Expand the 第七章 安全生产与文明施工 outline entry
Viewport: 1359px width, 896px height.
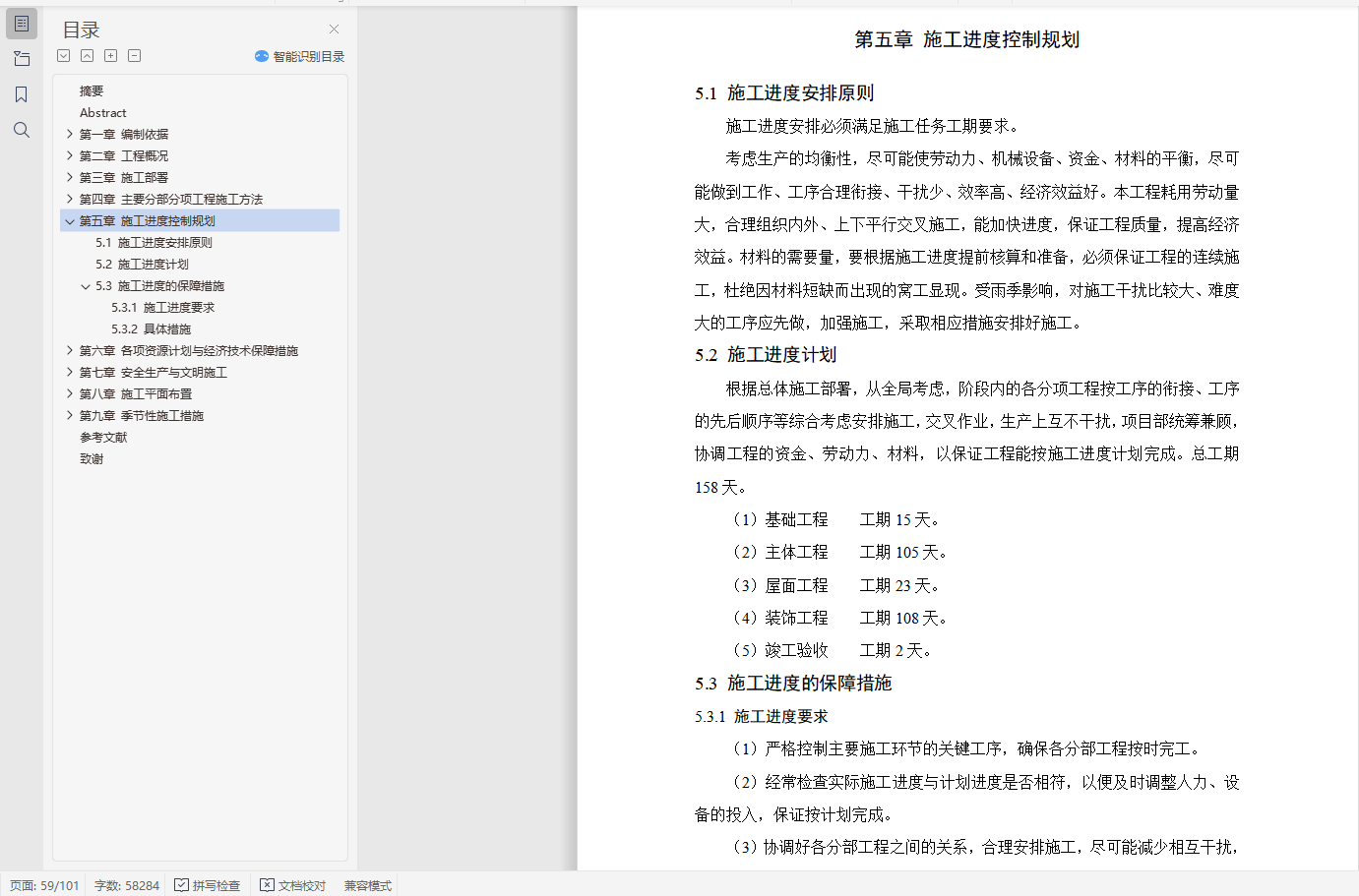pos(70,372)
